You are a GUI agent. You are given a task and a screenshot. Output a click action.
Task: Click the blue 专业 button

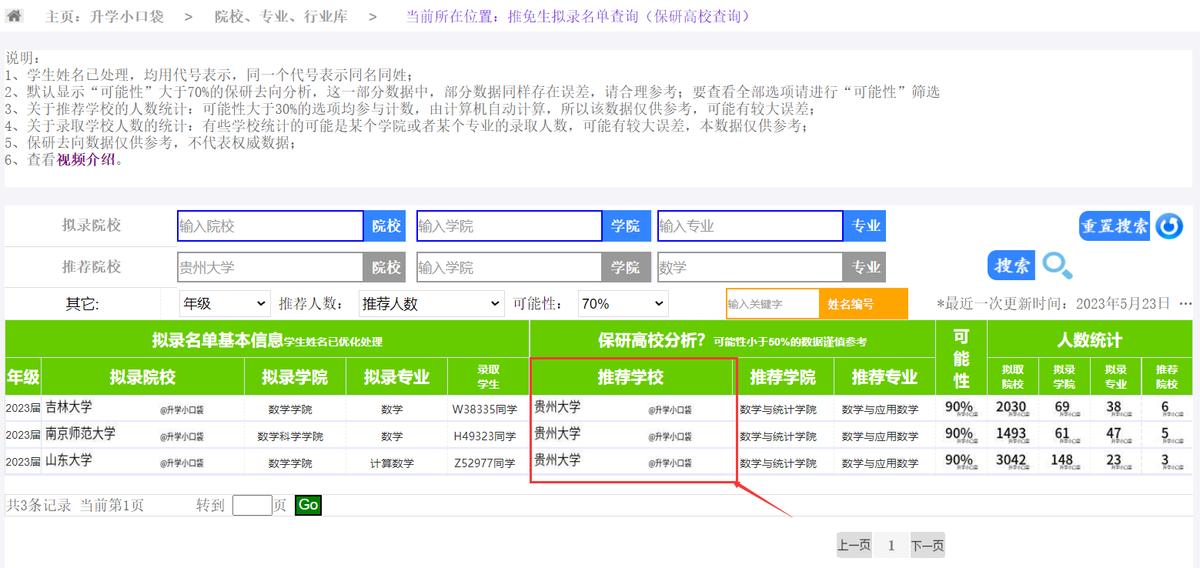pyautogui.click(x=866, y=226)
